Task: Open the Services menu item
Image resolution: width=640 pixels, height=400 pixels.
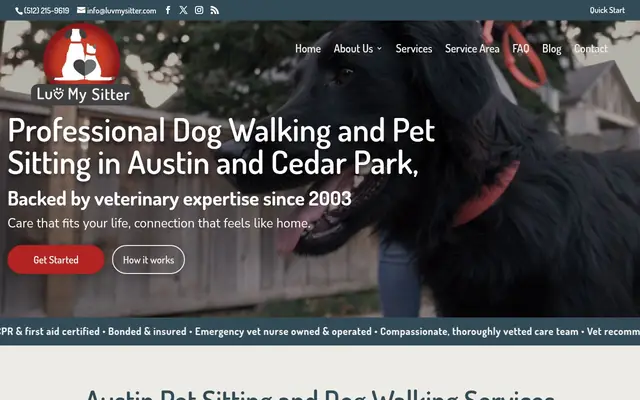Action: (413, 49)
